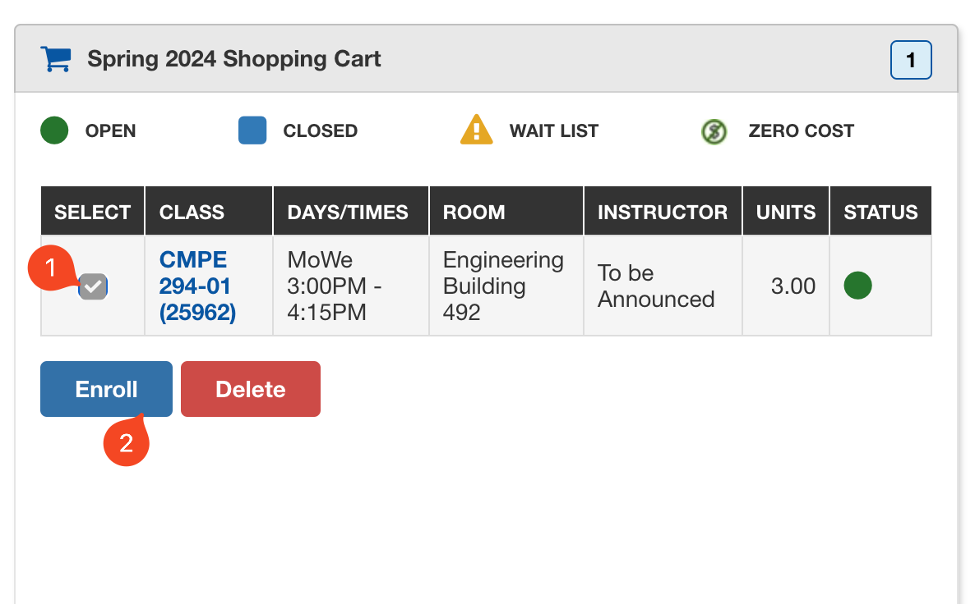
Task: Click the DAYS/TIMES column header
Action: [348, 212]
